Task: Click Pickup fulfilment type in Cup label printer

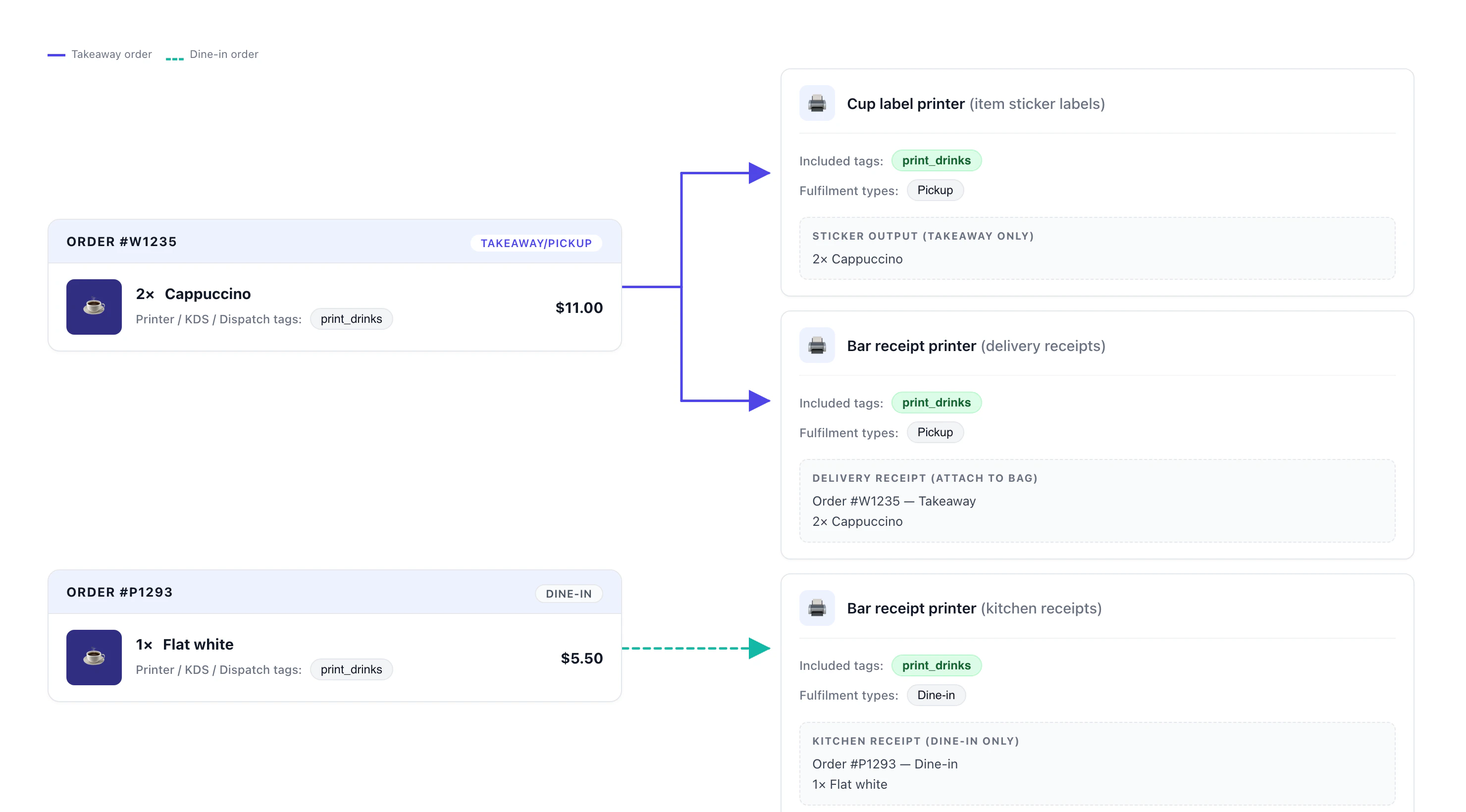Action: pyautogui.click(x=935, y=190)
